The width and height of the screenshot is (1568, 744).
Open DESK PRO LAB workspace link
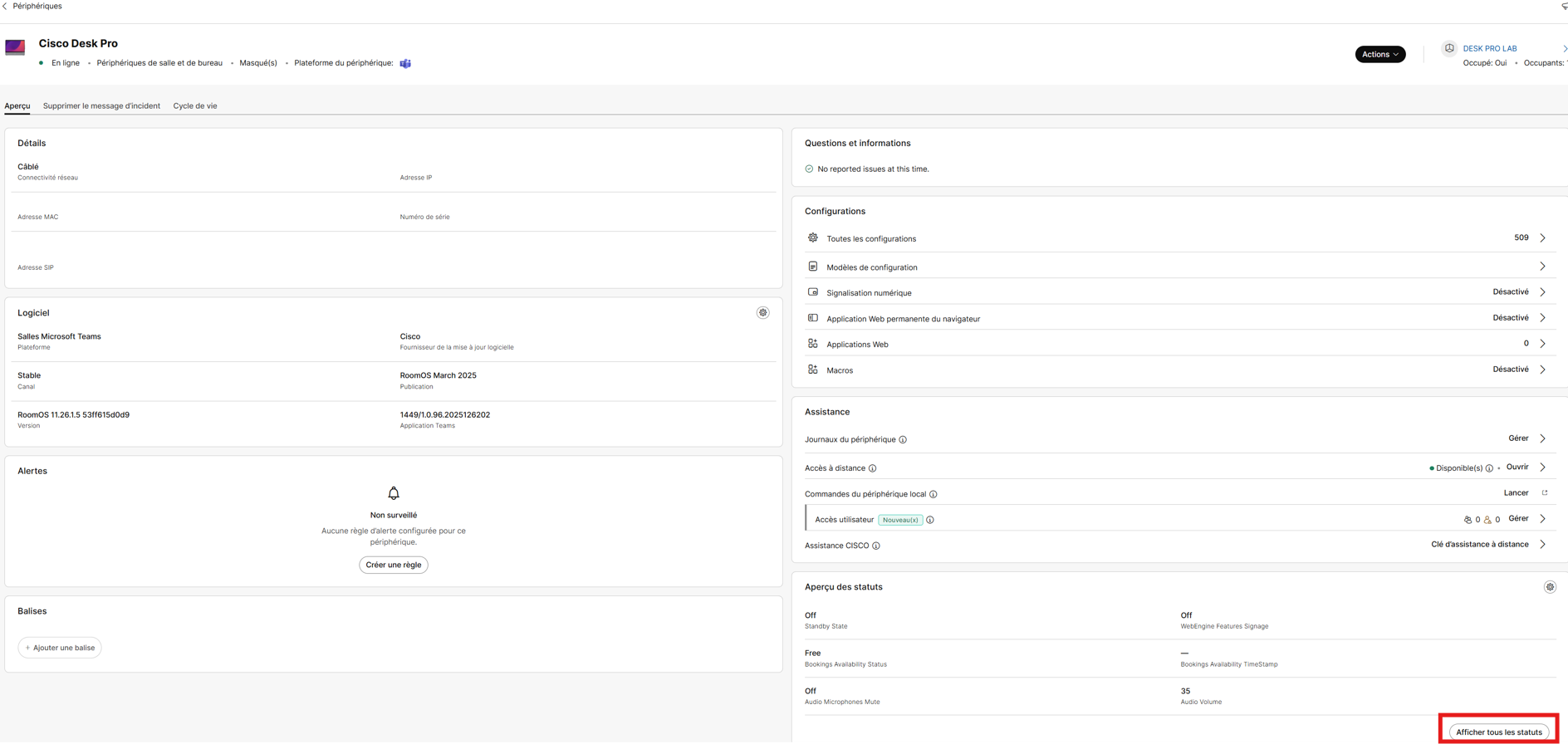pos(1490,48)
